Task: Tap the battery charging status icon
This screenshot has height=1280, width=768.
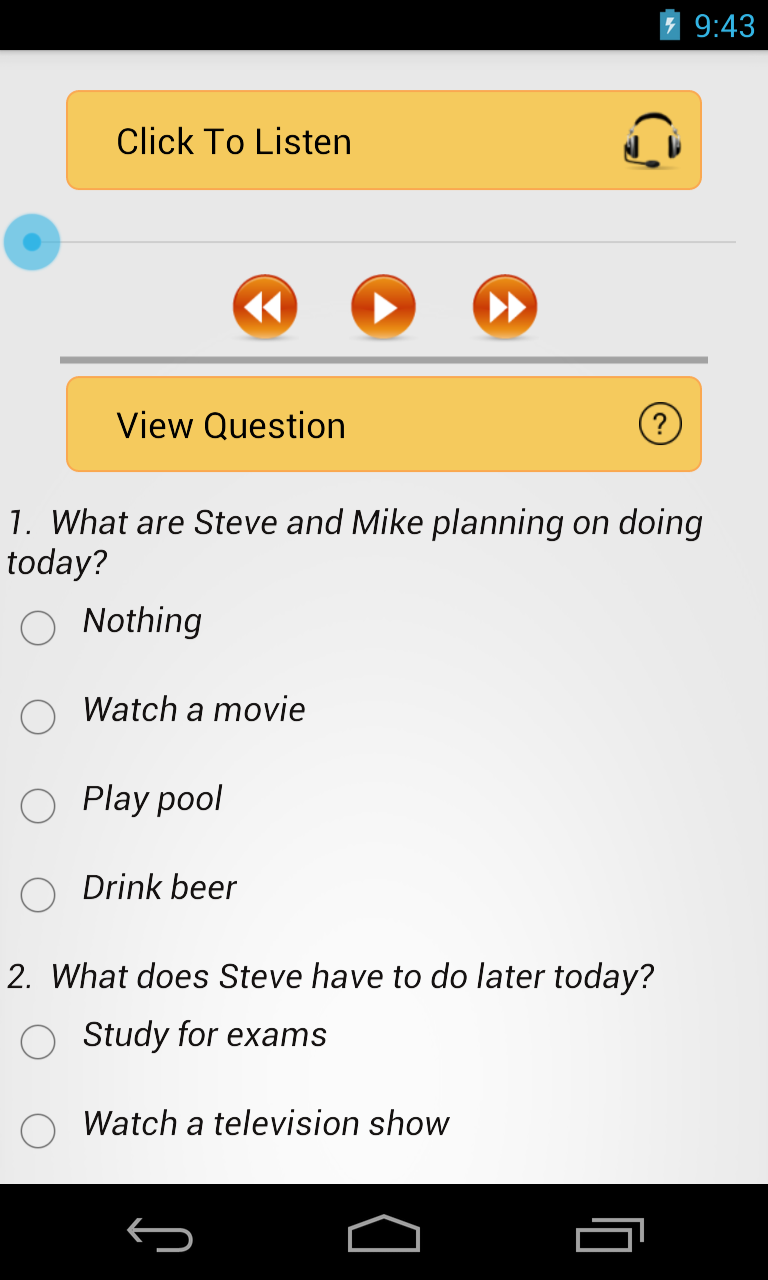Action: coord(670,25)
